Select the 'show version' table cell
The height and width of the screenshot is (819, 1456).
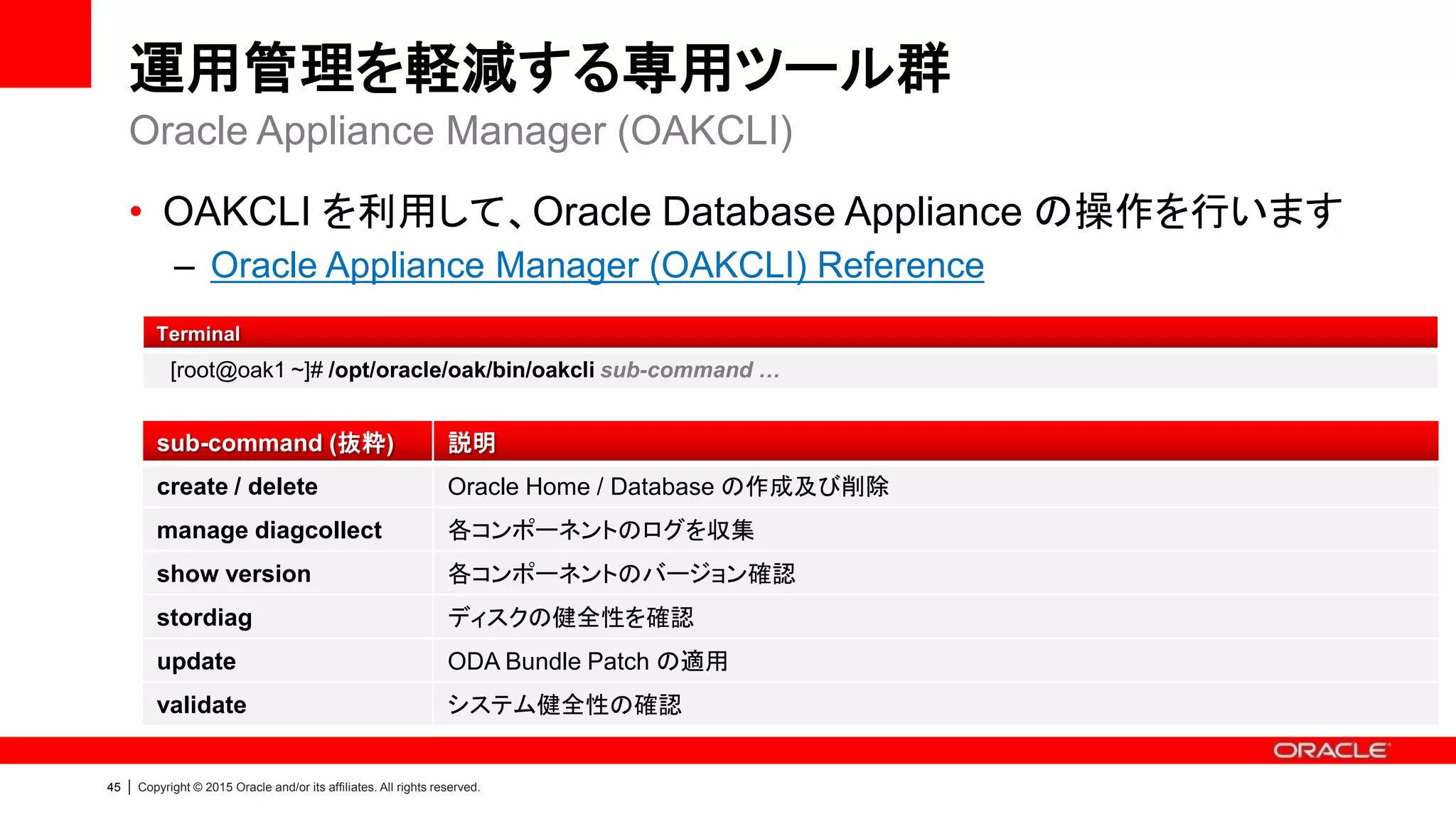[287, 574]
